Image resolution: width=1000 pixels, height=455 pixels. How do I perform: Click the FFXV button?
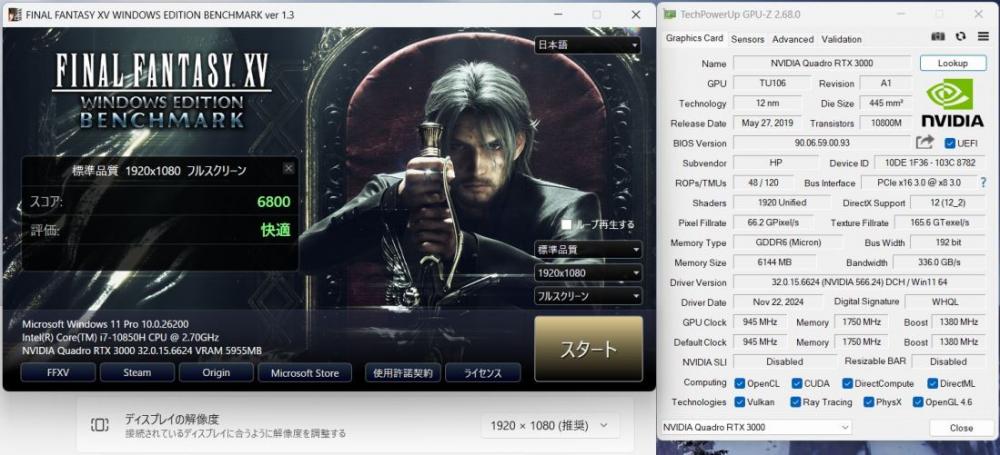pyautogui.click(x=58, y=373)
